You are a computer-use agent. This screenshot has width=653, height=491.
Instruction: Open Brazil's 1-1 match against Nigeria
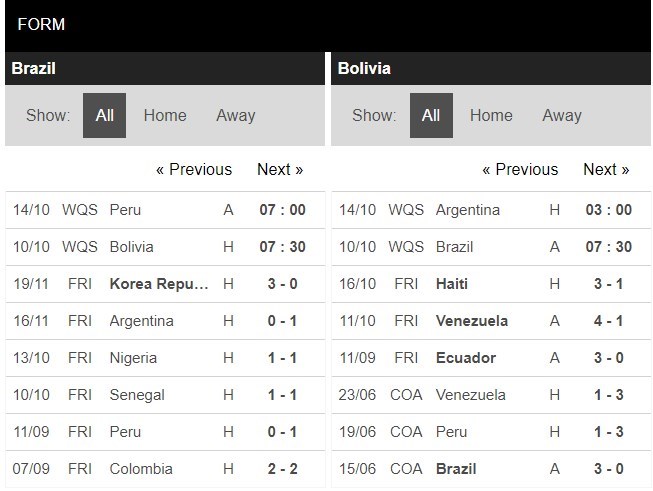coord(165,358)
